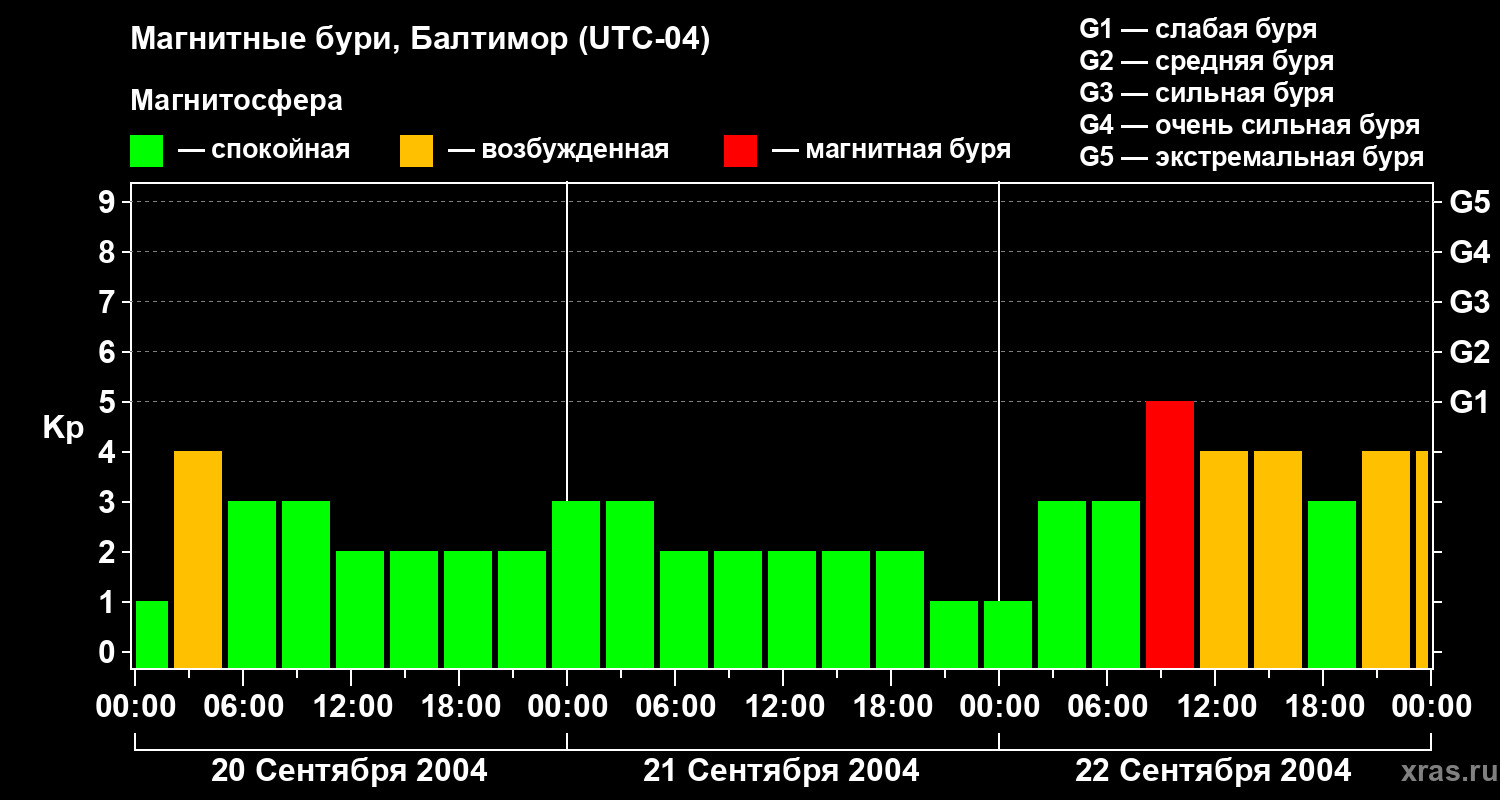
Task: Click the date label «21 Сентября 2004»
Action: [782, 770]
